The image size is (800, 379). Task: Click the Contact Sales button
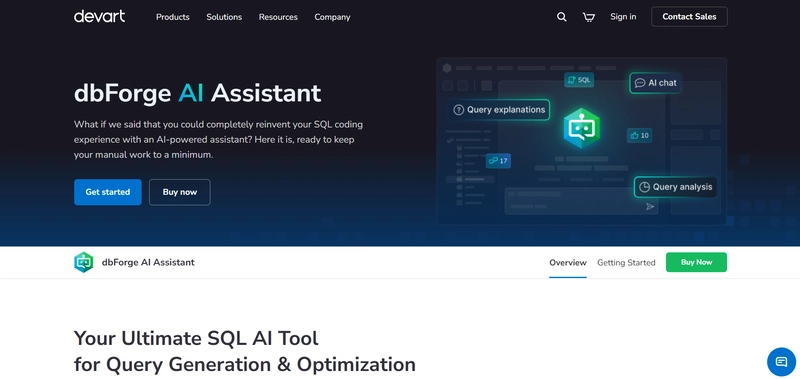click(689, 17)
